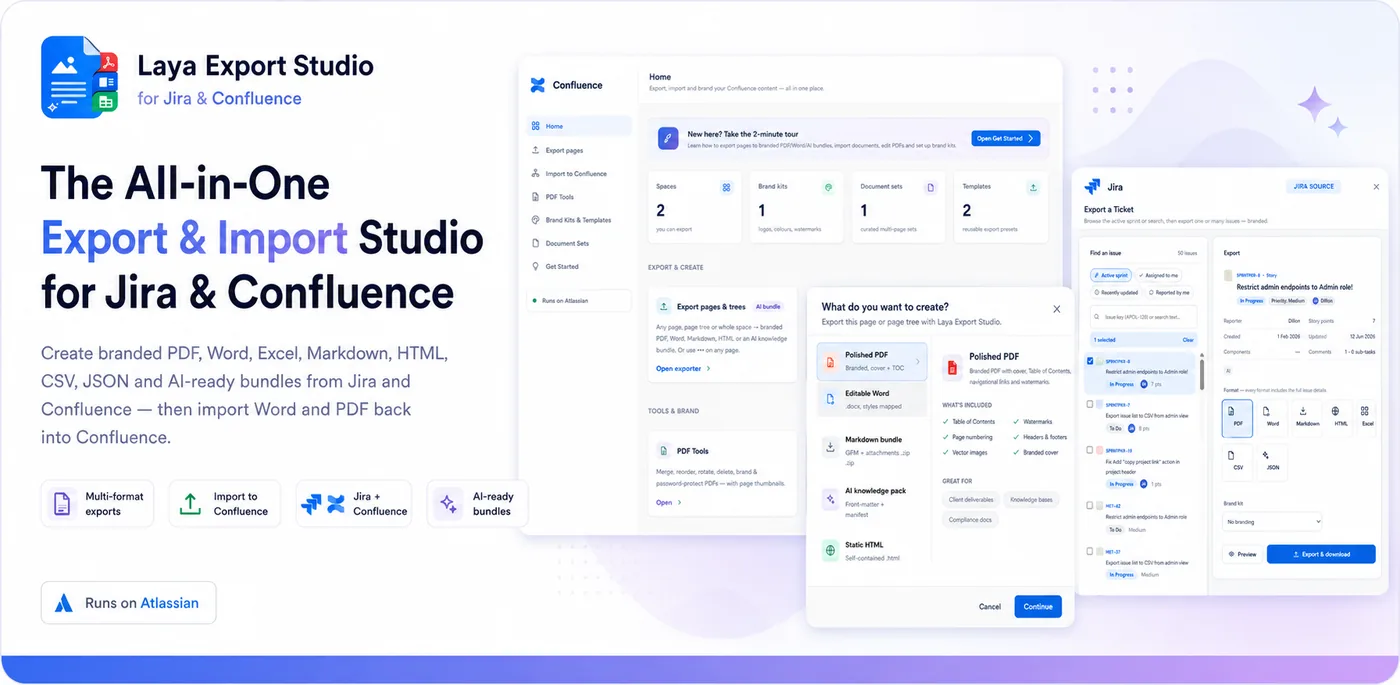Clear the selected issues with Clear link
The width and height of the screenshot is (1400, 685).
click(1188, 340)
